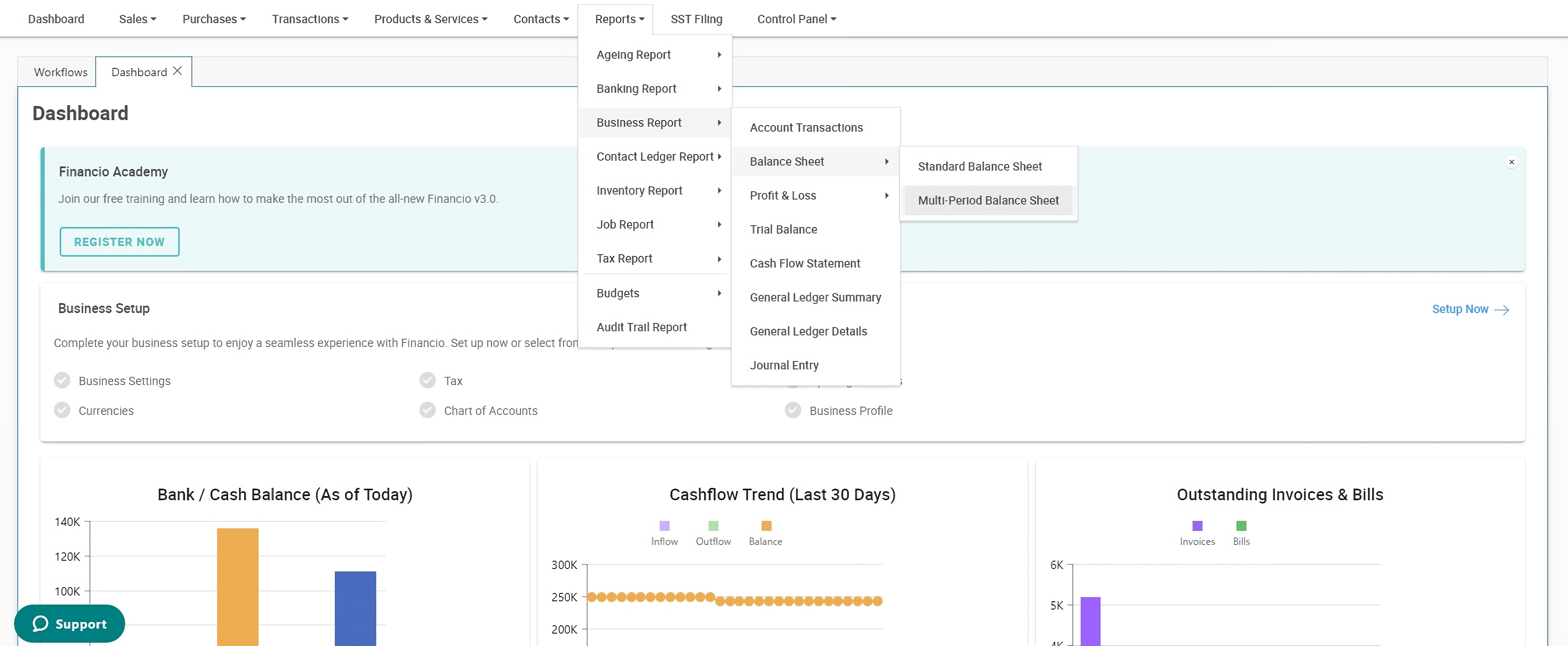Dismiss the Financio Academy banner
This screenshot has height=646, width=1568.
[x=1511, y=162]
